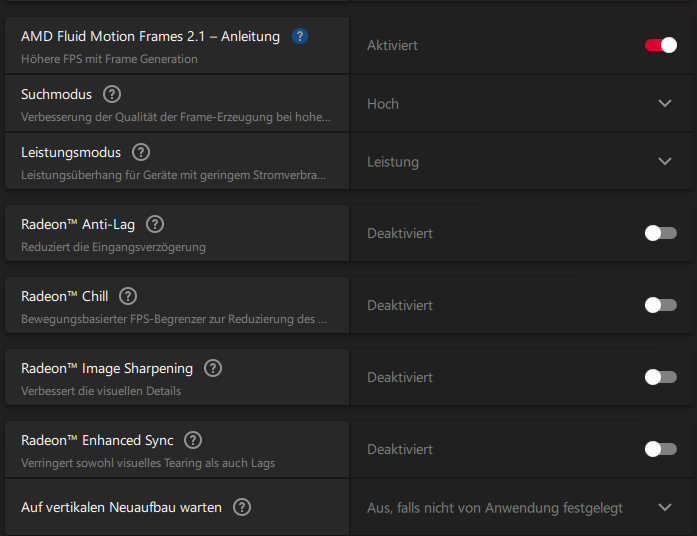
Task: Disable AMD Fluid Motion Frames toggle
Action: 661,45
